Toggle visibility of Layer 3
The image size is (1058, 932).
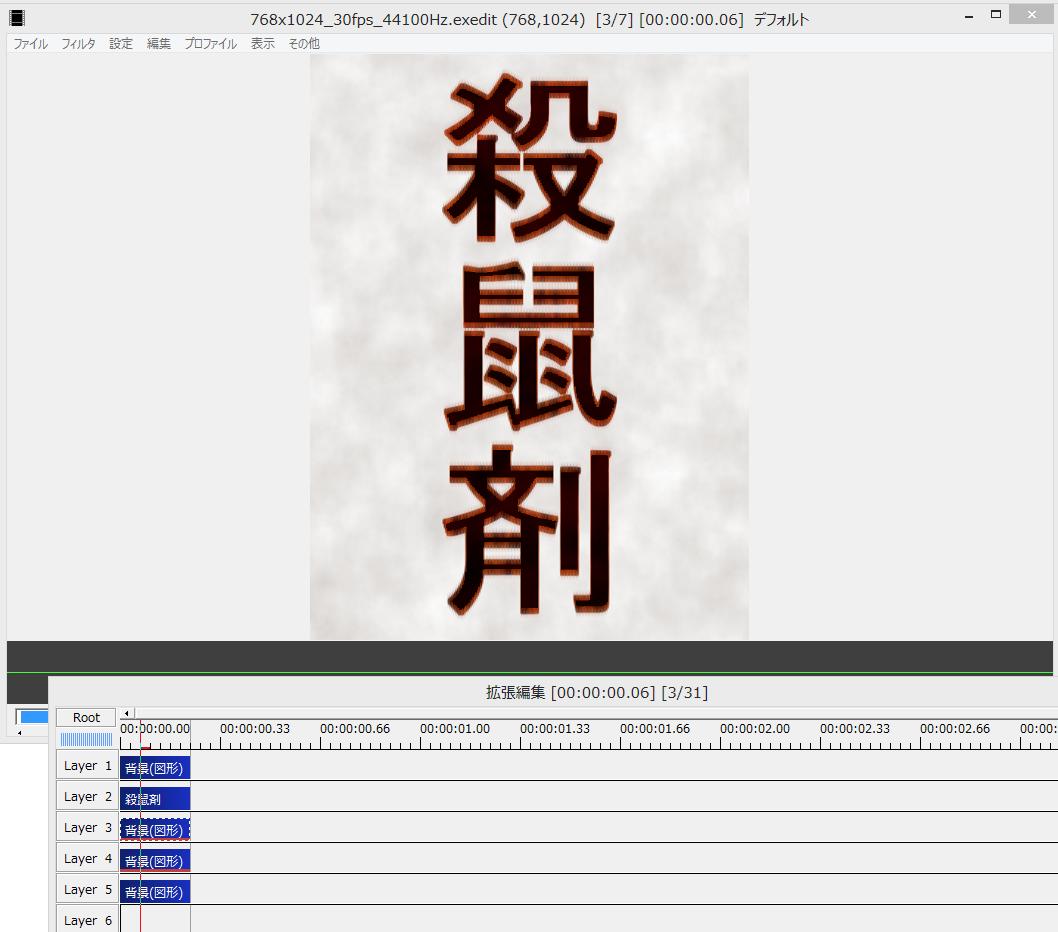[x=87, y=828]
